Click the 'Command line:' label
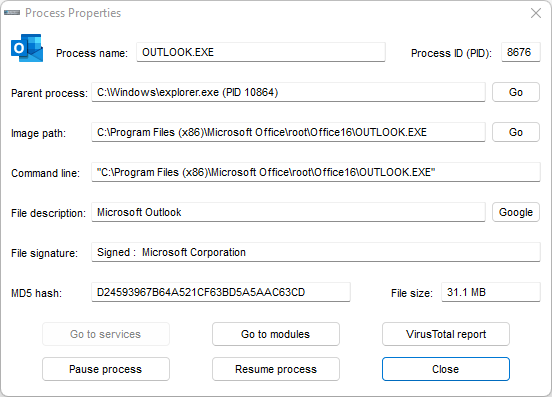The height and width of the screenshot is (397, 552). point(45,173)
